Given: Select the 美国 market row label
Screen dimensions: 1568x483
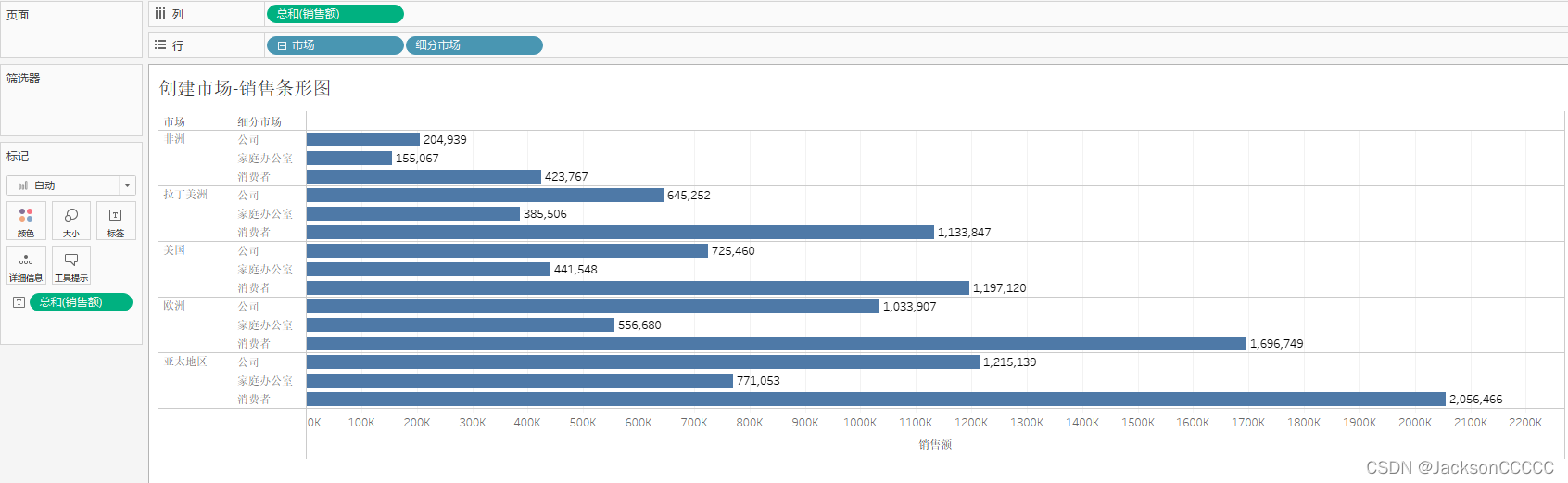Looking at the screenshot, I should point(174,250).
